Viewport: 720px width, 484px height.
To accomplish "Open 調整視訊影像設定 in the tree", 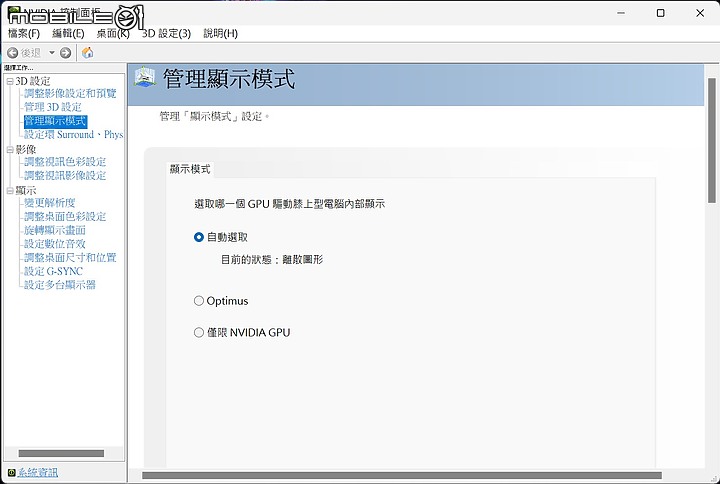I will [x=65, y=175].
